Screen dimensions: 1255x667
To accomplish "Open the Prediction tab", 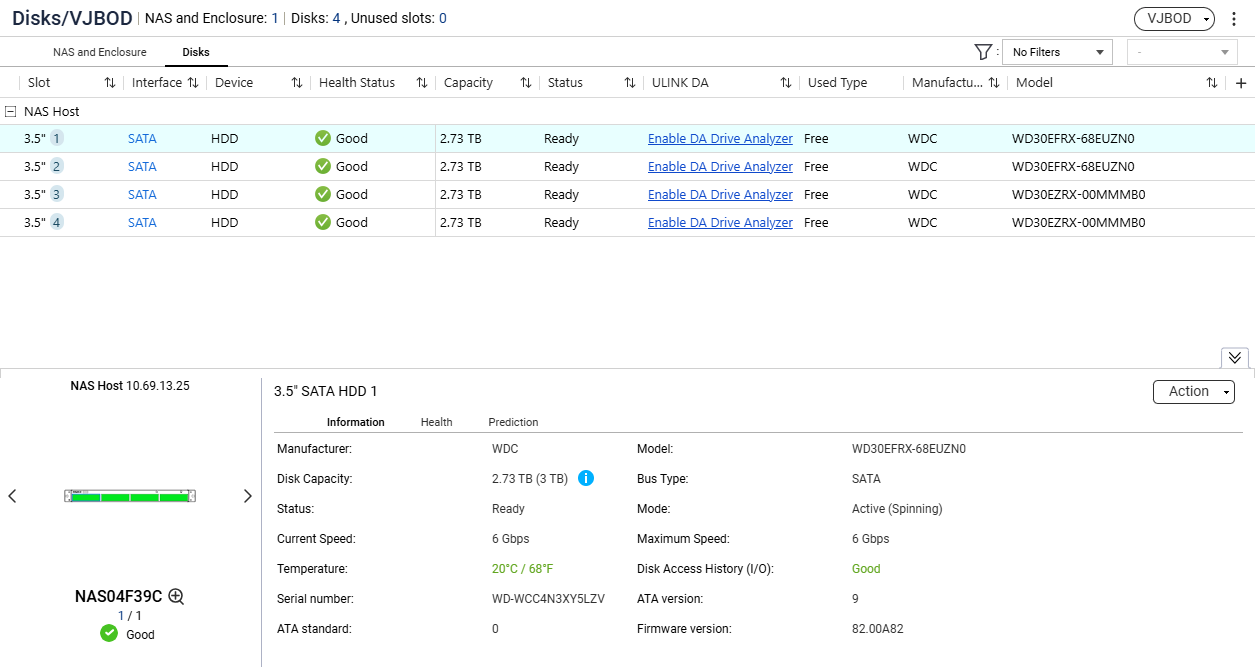I will click(x=513, y=422).
